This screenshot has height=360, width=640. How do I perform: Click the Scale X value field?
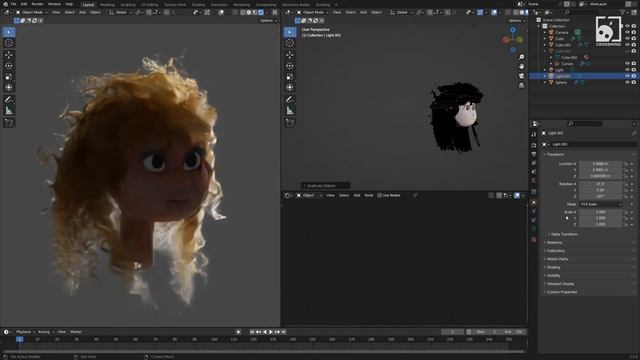601,212
